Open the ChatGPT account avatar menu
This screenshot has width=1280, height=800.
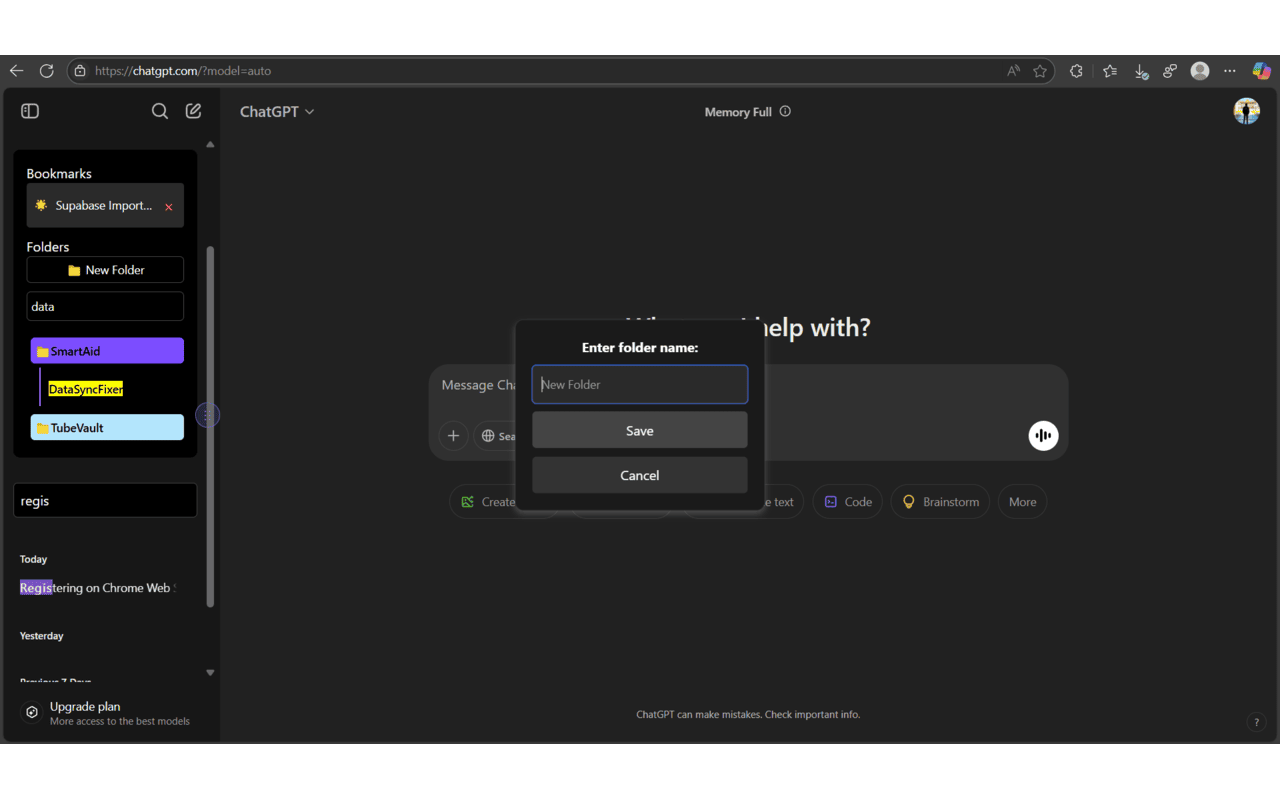(1246, 111)
